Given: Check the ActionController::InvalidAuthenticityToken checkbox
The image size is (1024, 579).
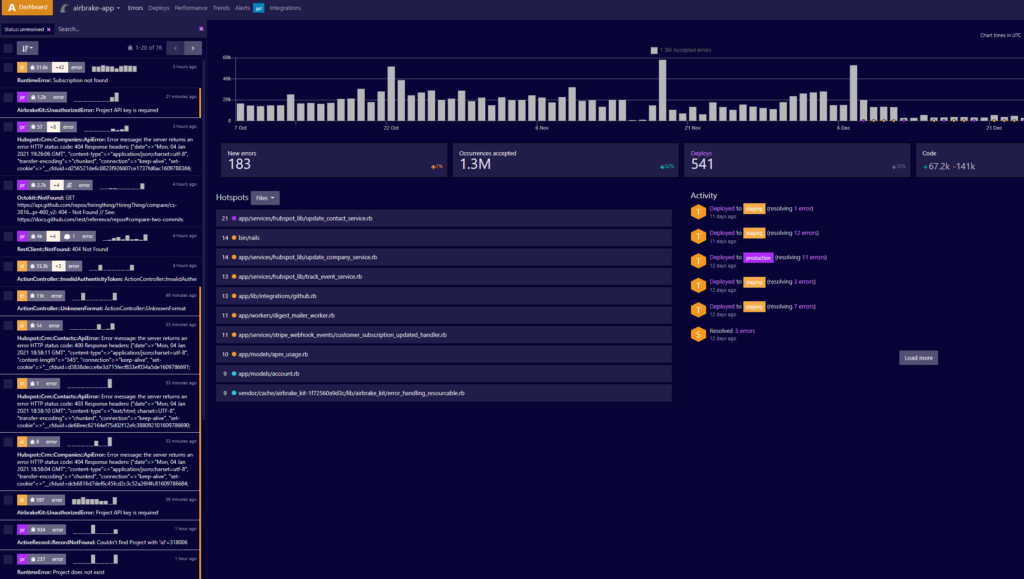Looking at the screenshot, I should 8,266.
